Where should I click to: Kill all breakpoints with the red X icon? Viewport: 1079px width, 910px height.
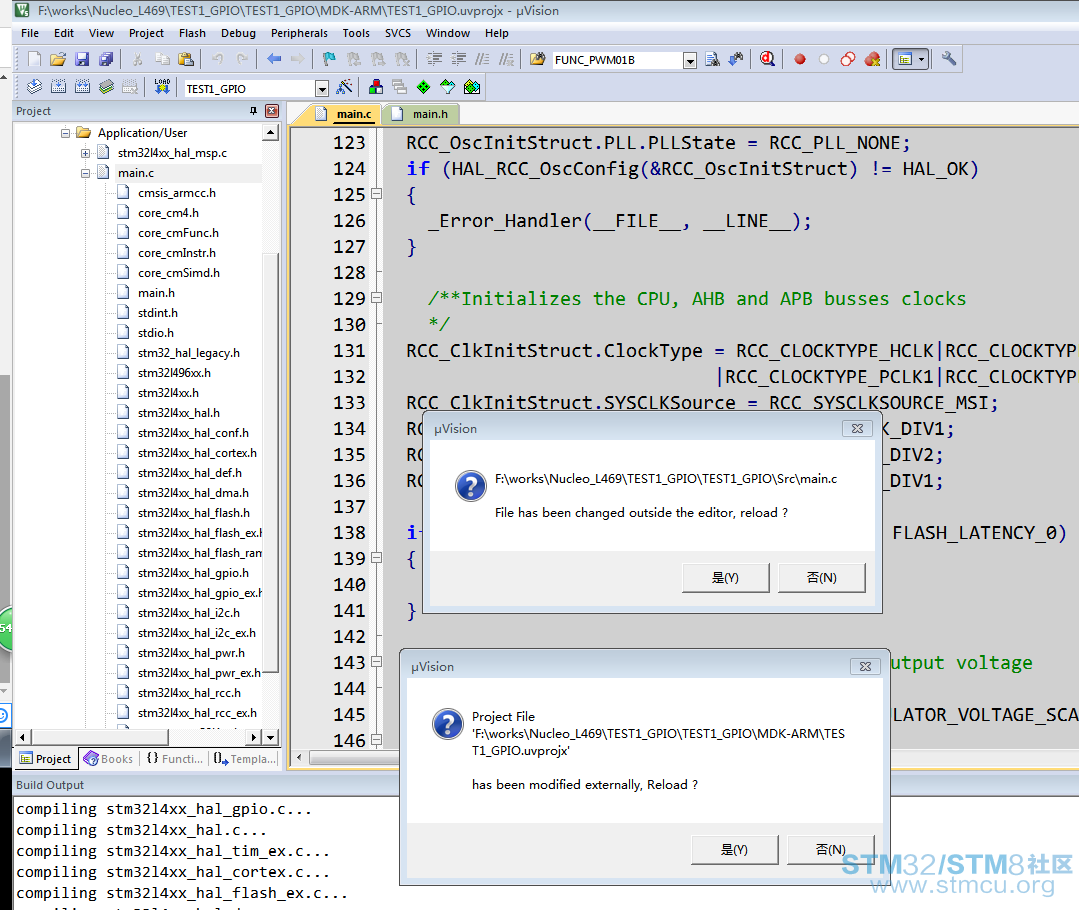click(873, 59)
